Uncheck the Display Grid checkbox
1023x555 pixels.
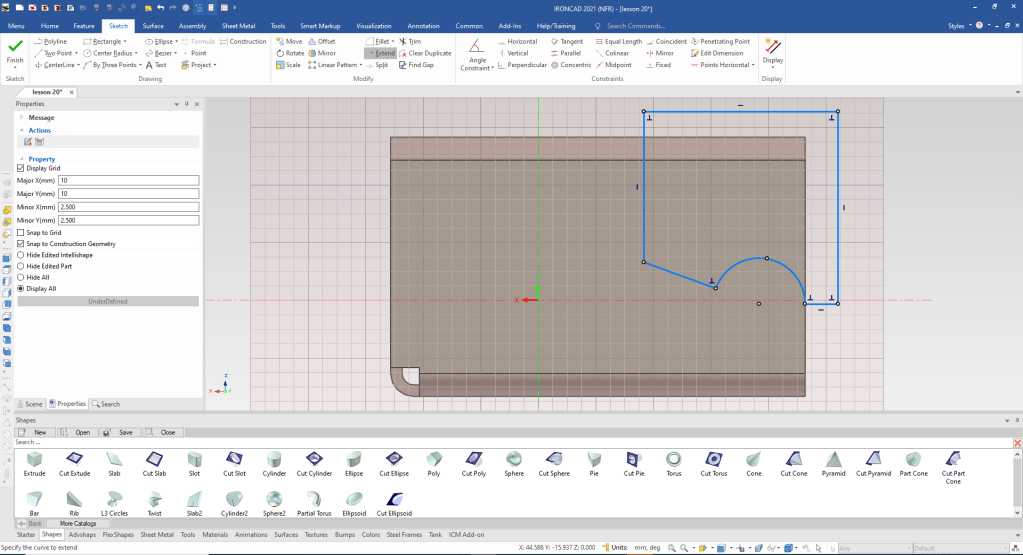[x=21, y=168]
